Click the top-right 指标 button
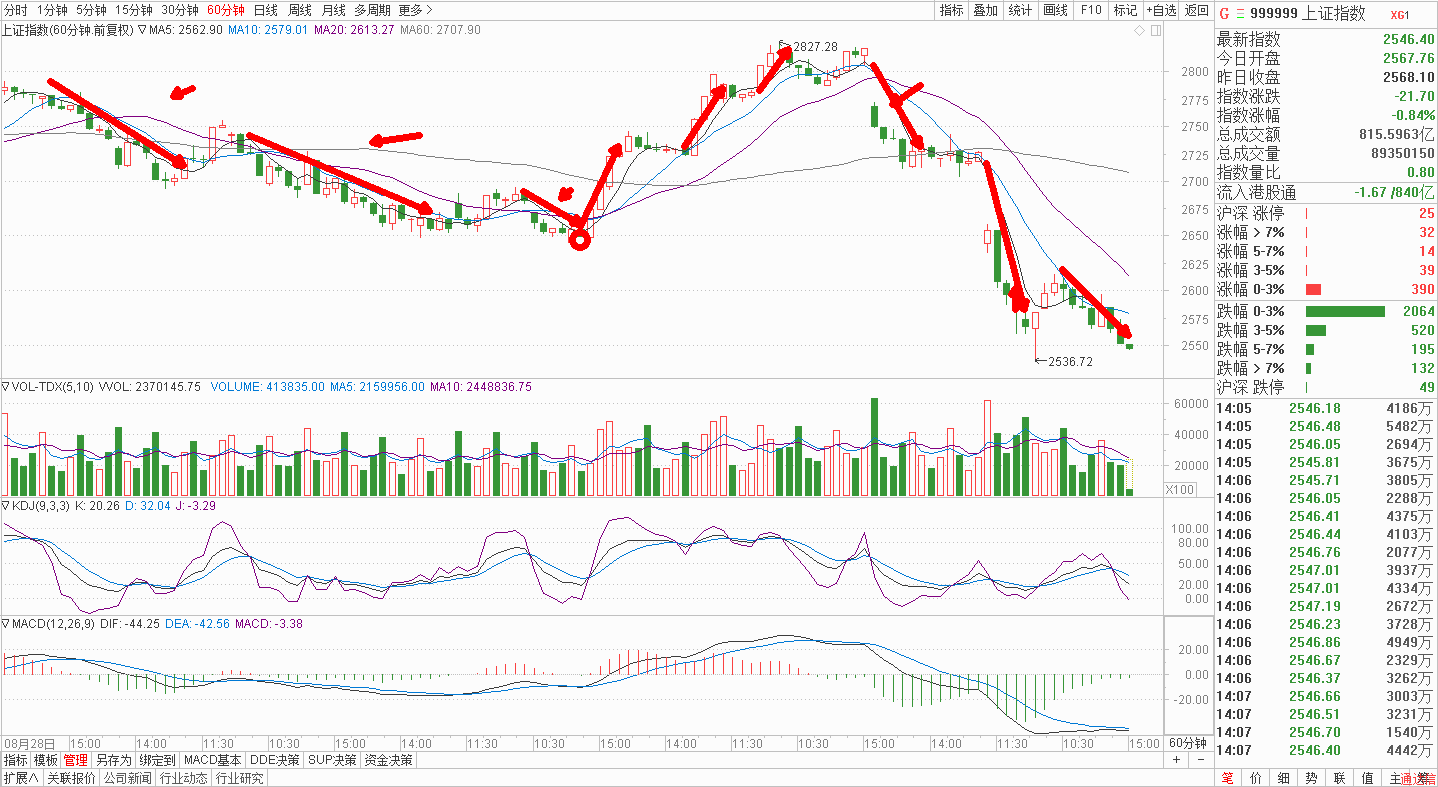Viewport: 1438px width, 787px height. coord(951,10)
